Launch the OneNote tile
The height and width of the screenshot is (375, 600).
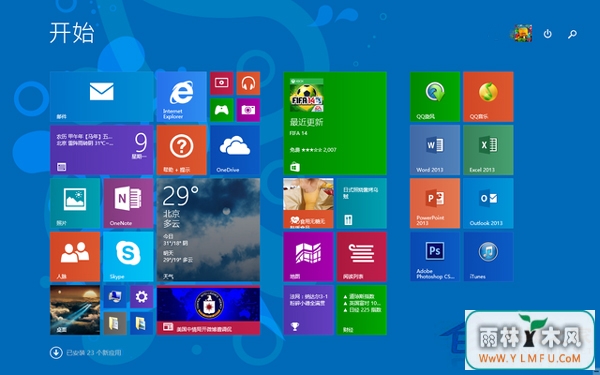[128, 203]
